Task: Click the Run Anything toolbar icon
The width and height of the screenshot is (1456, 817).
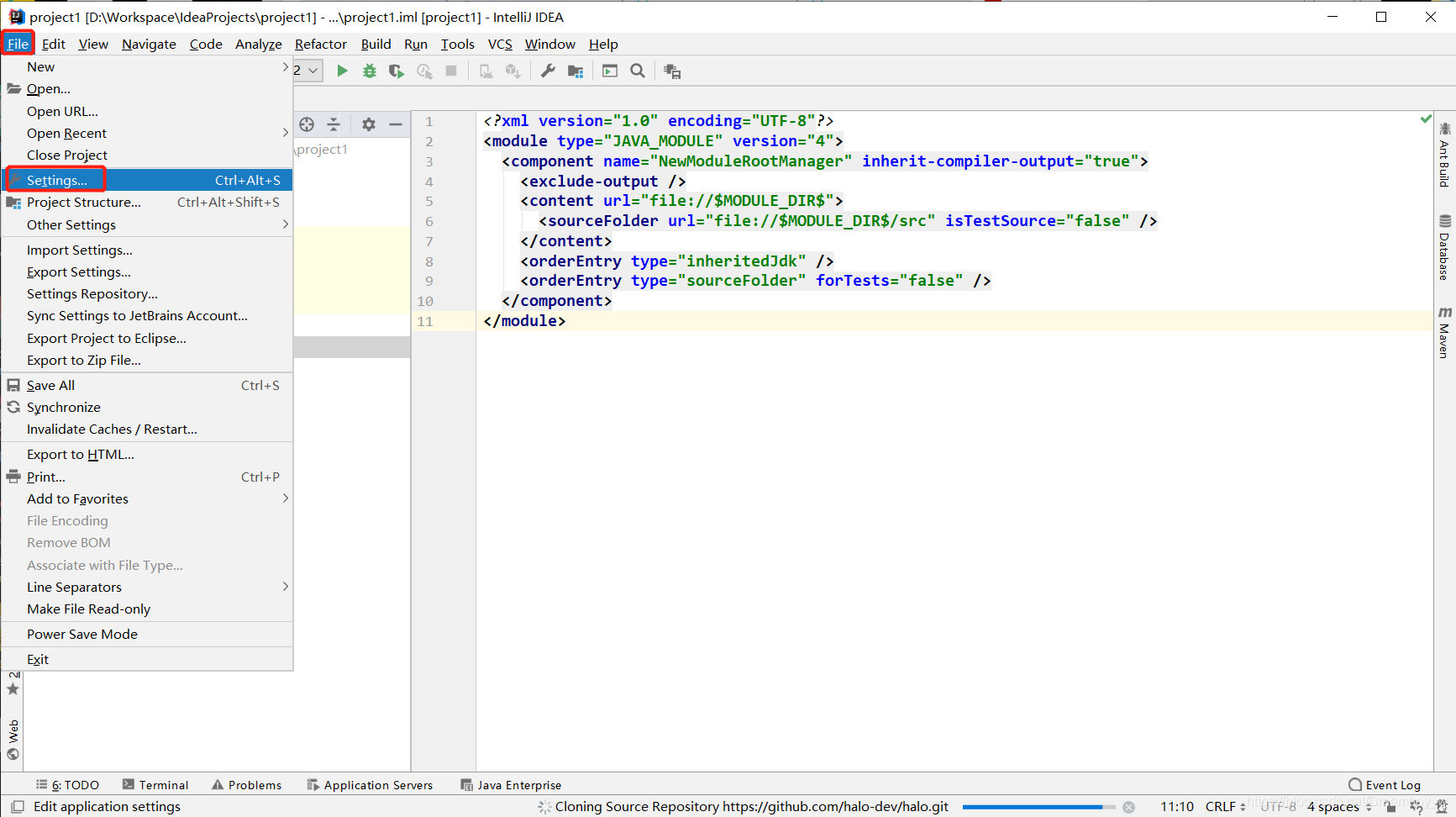Action: [610, 71]
